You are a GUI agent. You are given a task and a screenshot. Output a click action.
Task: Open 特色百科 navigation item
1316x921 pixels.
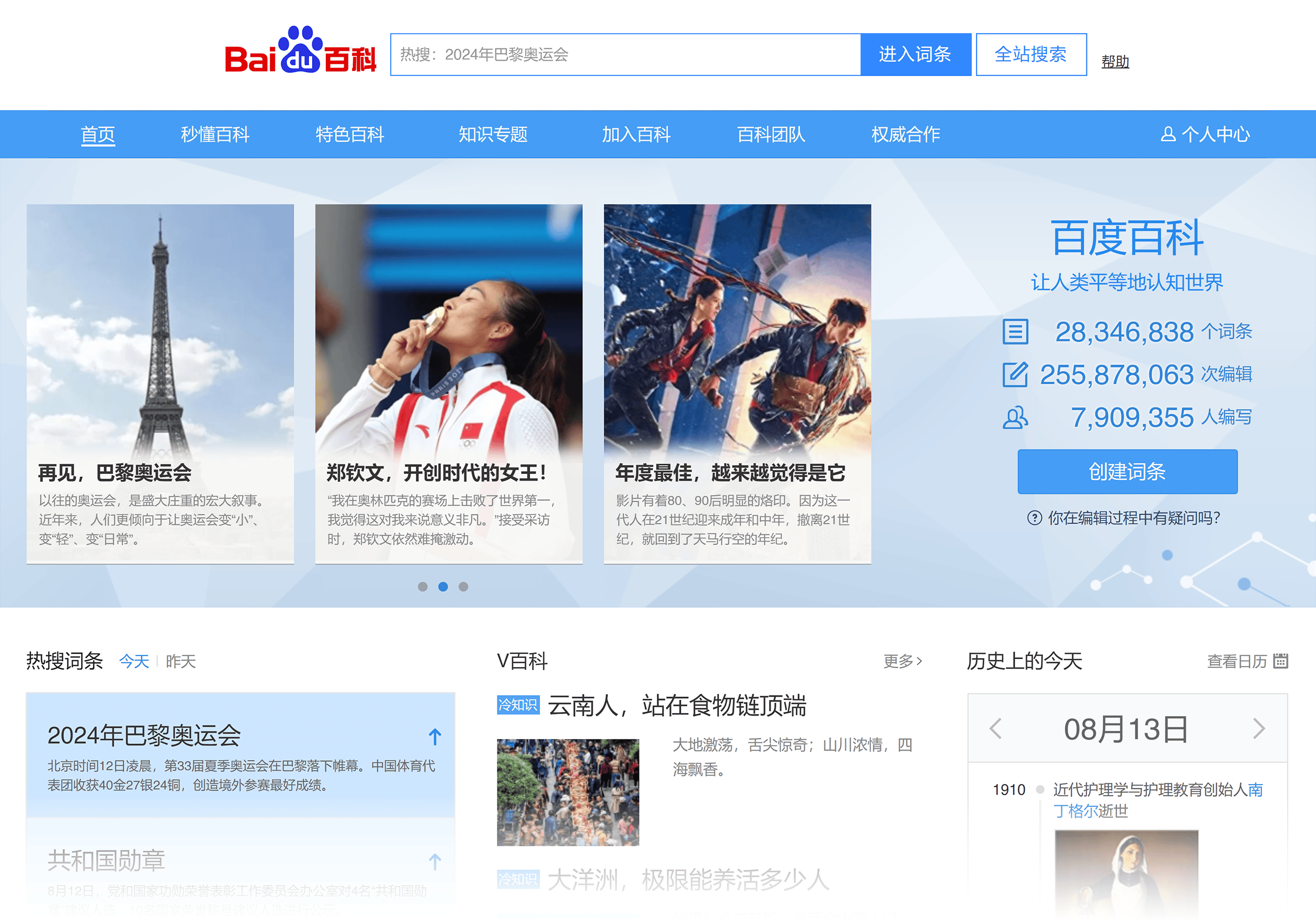(x=350, y=134)
